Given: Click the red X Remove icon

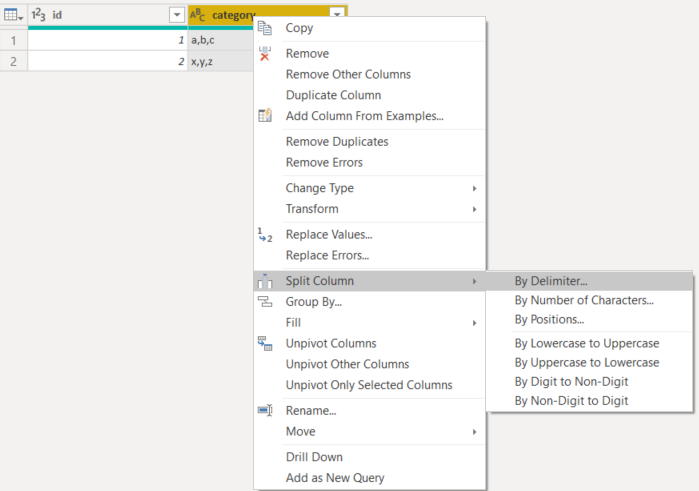Looking at the screenshot, I should point(265,54).
